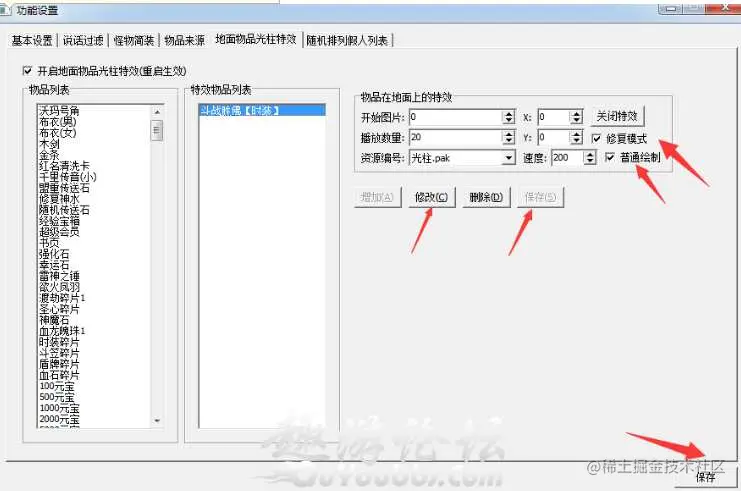Click the greyed 保存(S) button
Screen dimensions: 741x491
541,197
